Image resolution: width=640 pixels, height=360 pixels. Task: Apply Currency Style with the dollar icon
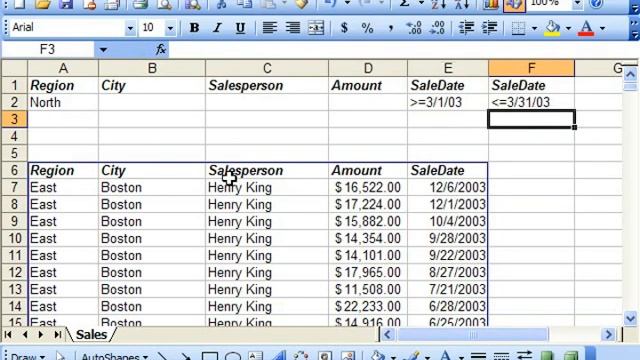coord(344,28)
